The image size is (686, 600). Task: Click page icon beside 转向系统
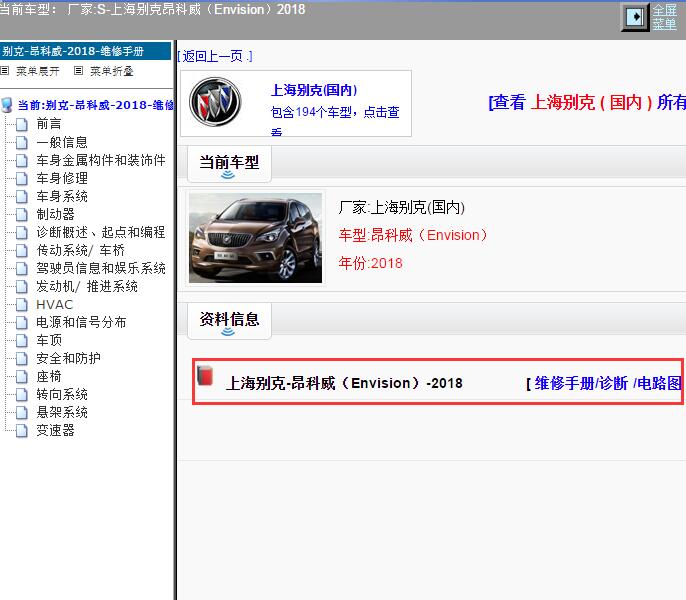[x=22, y=395]
